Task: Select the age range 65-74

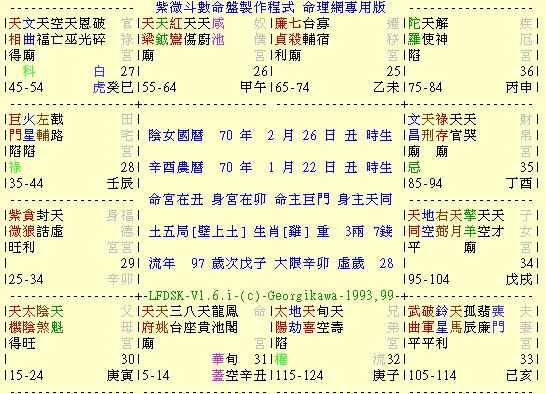Action: (292, 87)
